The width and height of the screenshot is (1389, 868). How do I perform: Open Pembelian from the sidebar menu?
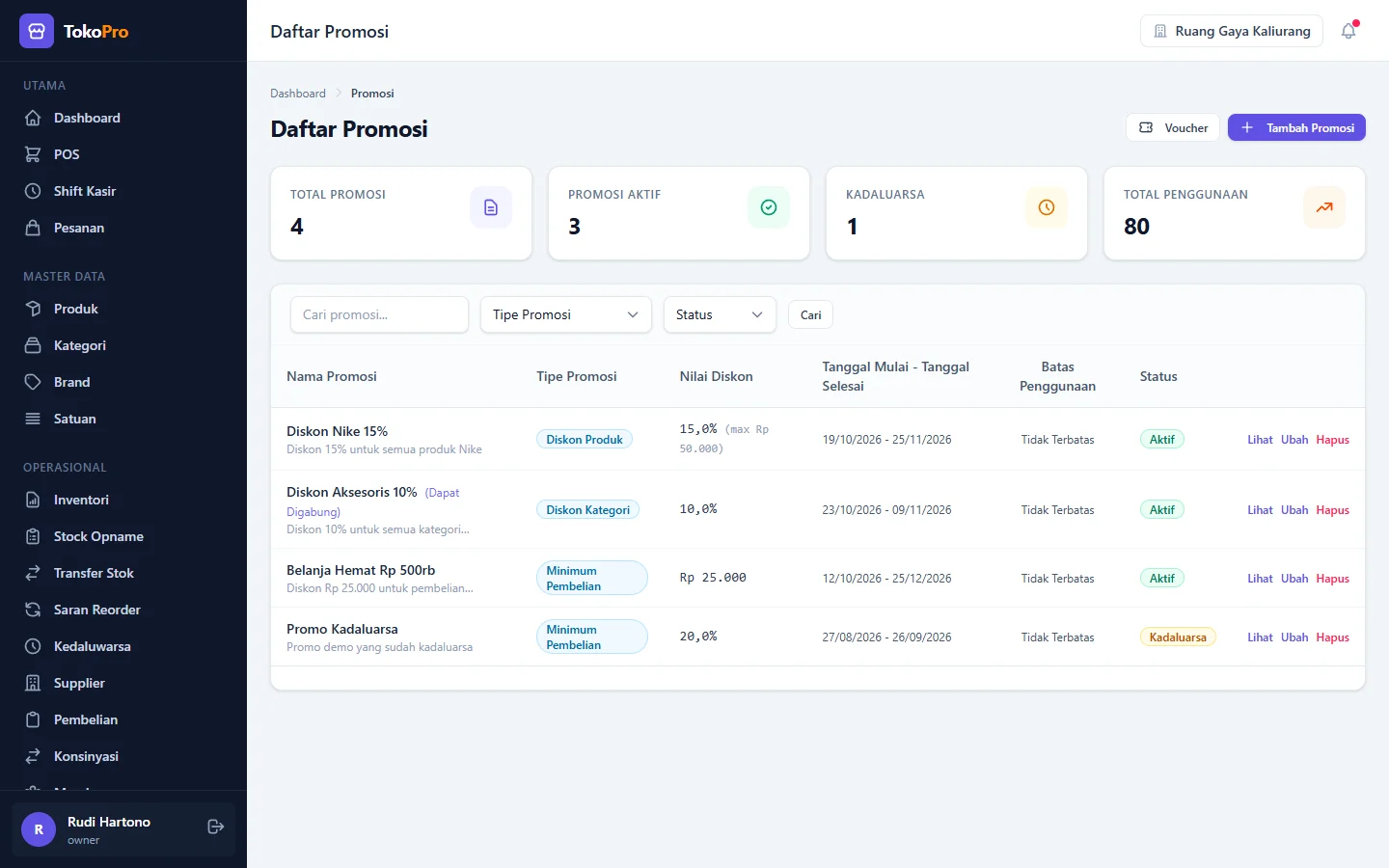pos(123,719)
